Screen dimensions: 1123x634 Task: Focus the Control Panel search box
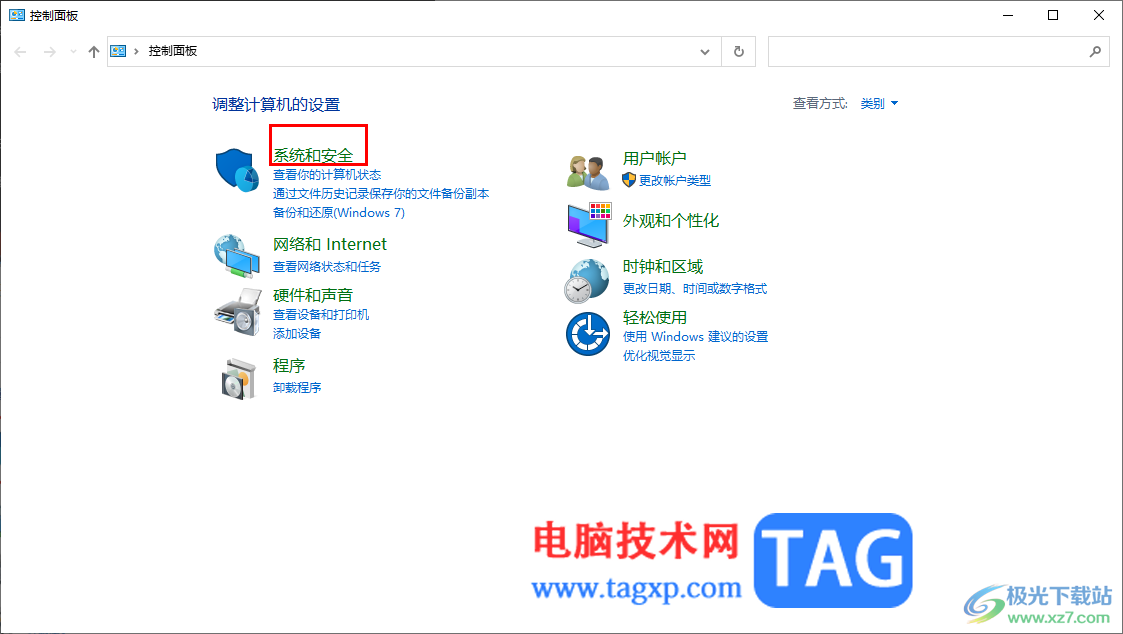coord(938,52)
